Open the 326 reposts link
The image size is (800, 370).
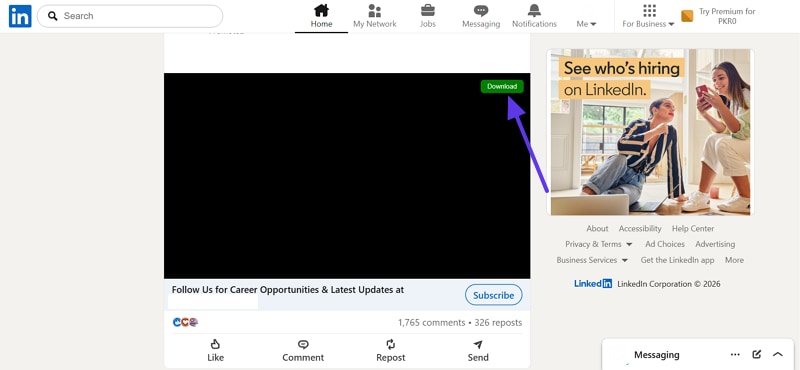click(x=498, y=323)
